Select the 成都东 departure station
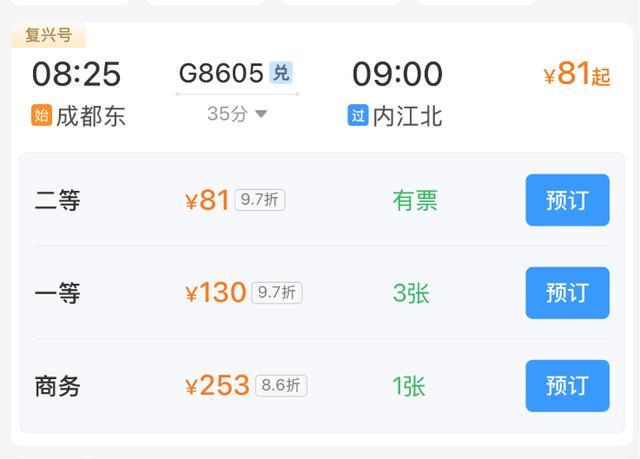 pos(90,116)
